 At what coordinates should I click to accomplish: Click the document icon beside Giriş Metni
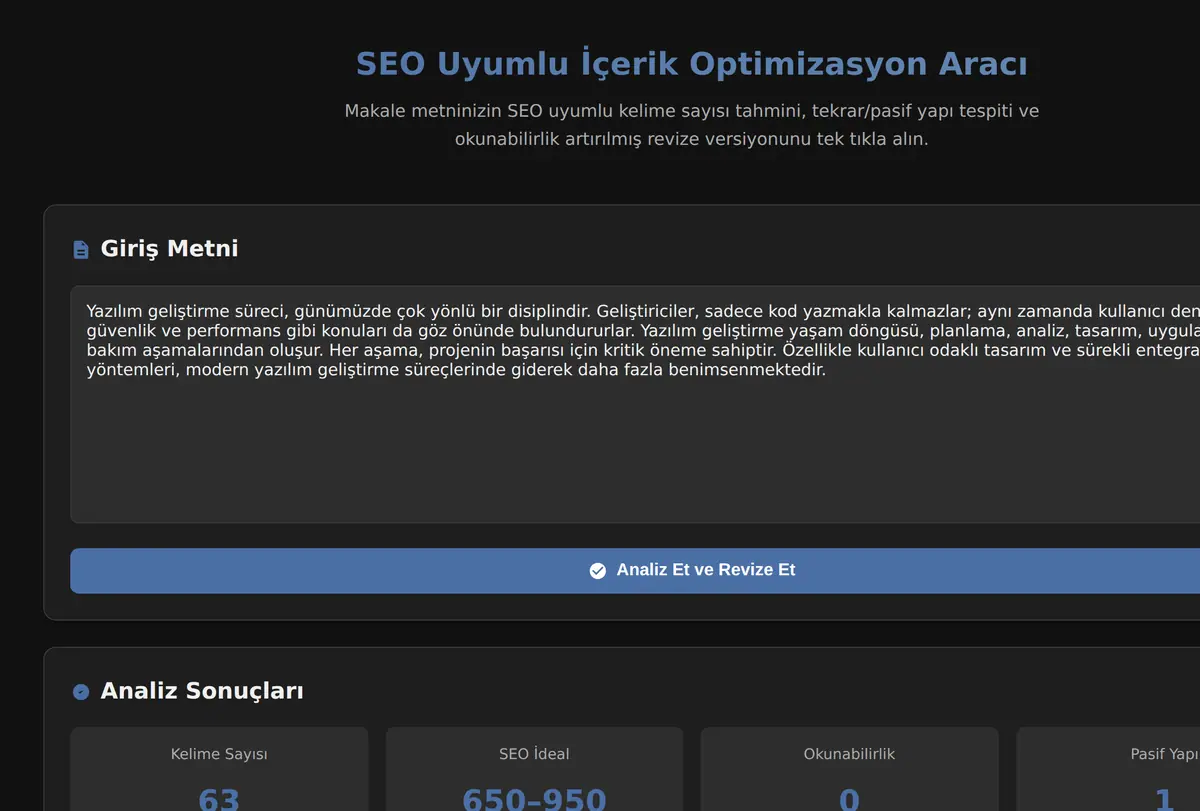tap(81, 249)
